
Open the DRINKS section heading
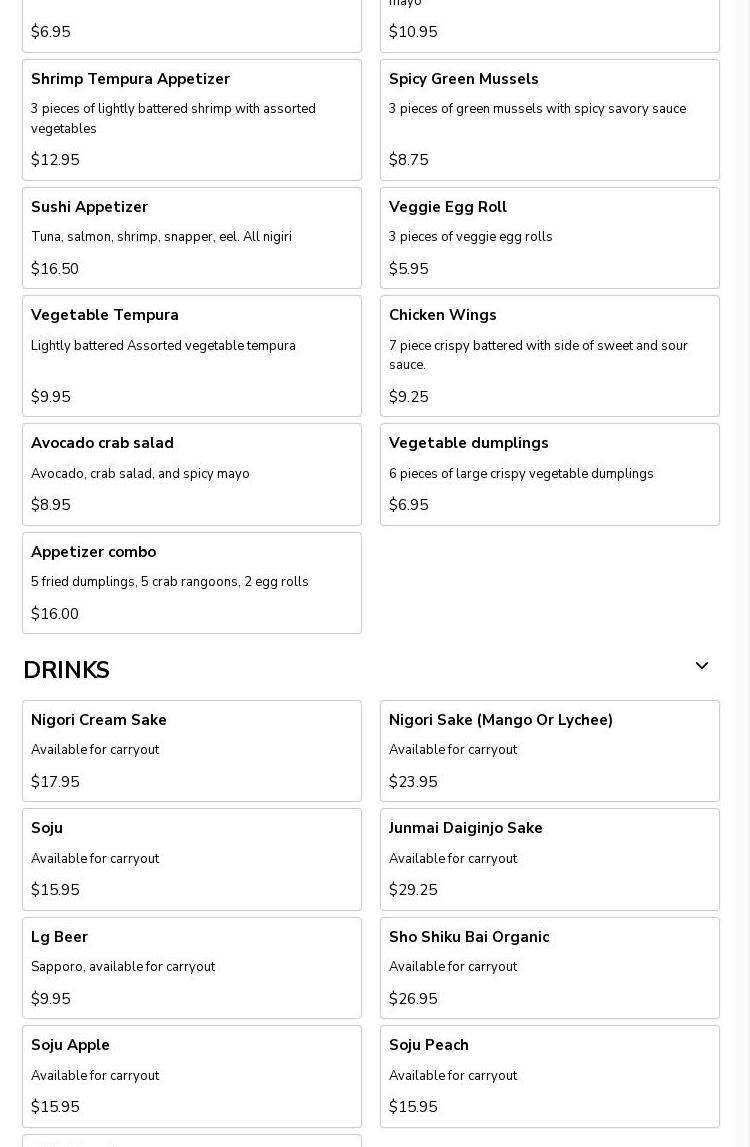click(x=66, y=670)
